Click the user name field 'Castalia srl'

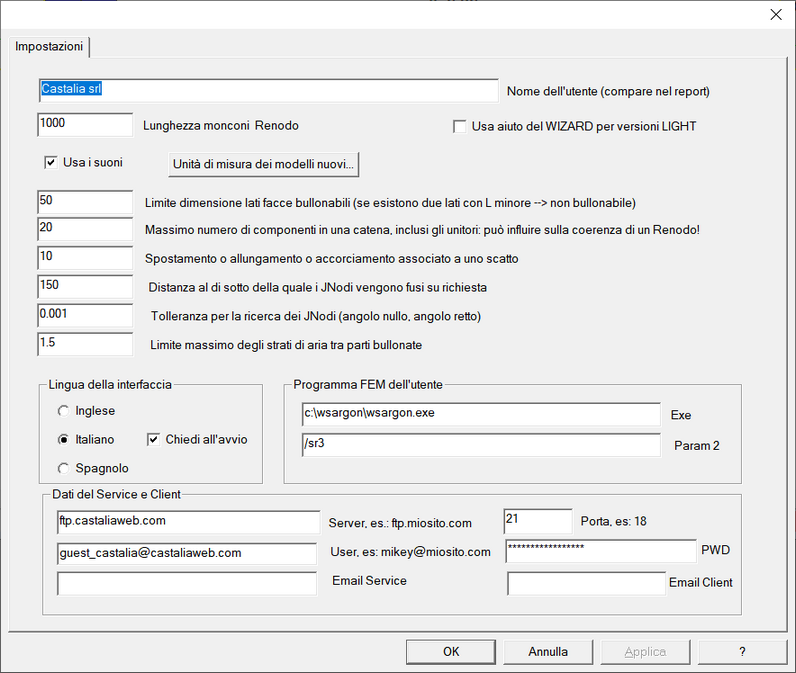tap(268, 90)
